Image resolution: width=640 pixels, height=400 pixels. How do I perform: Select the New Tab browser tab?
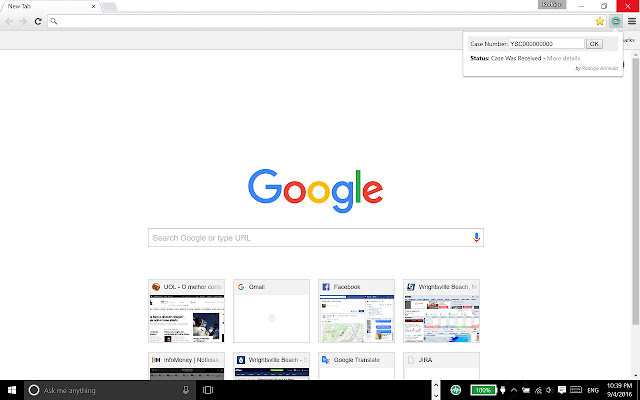(49, 7)
